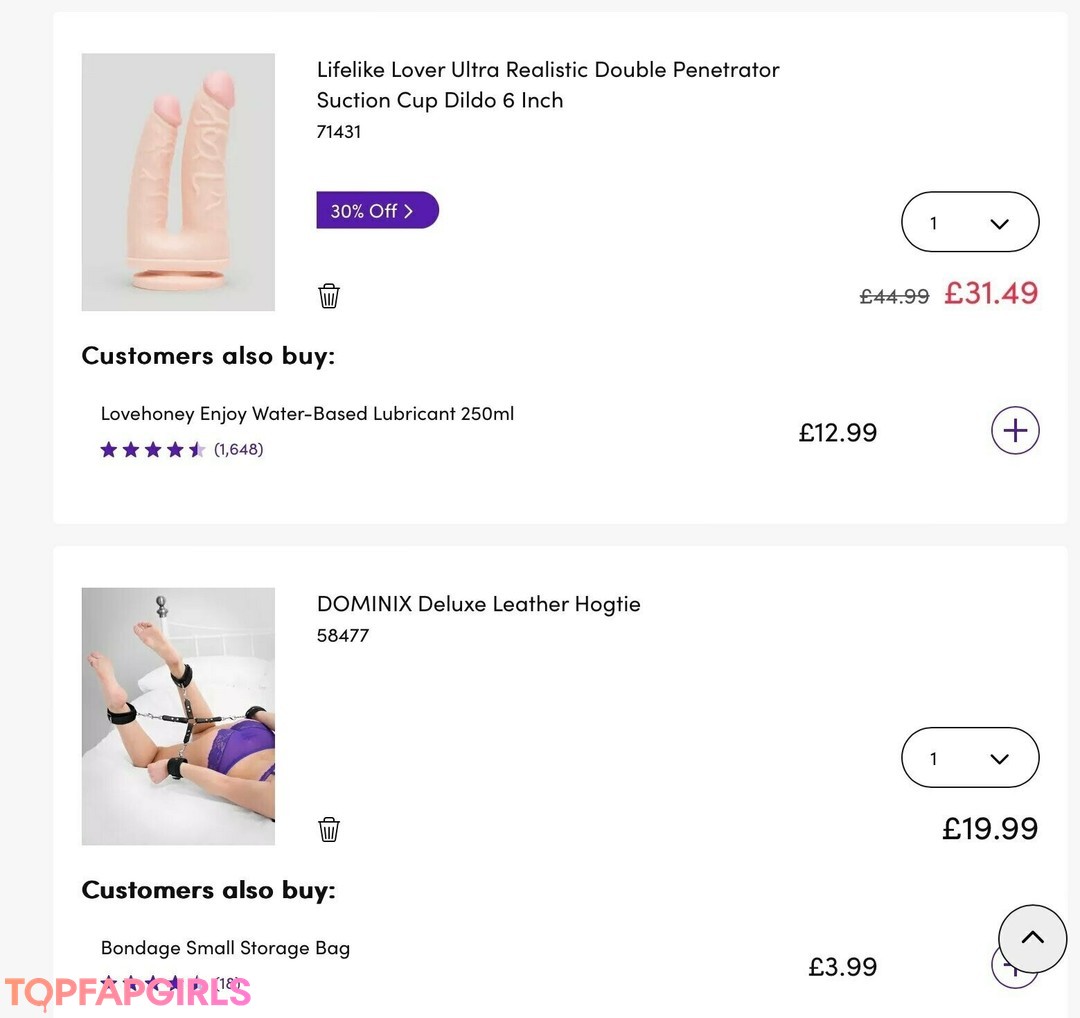Open Lovehoney Enjoy Water-Based Lubricant link
Viewport: 1080px width, 1018px height.
tap(307, 414)
